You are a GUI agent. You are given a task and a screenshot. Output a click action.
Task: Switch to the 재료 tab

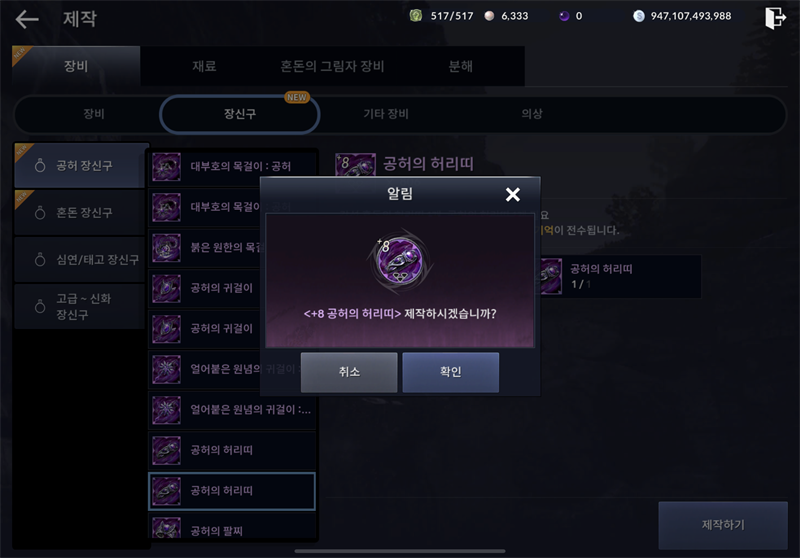point(204,66)
